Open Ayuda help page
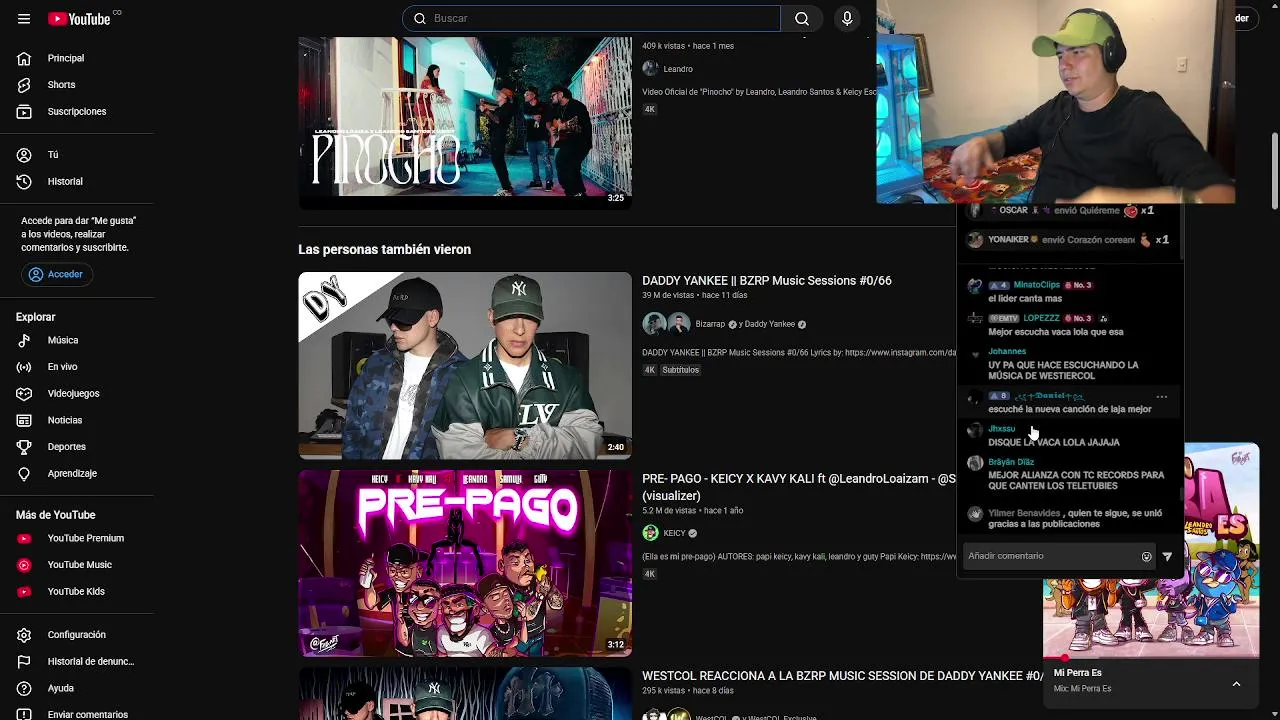 click(77, 688)
